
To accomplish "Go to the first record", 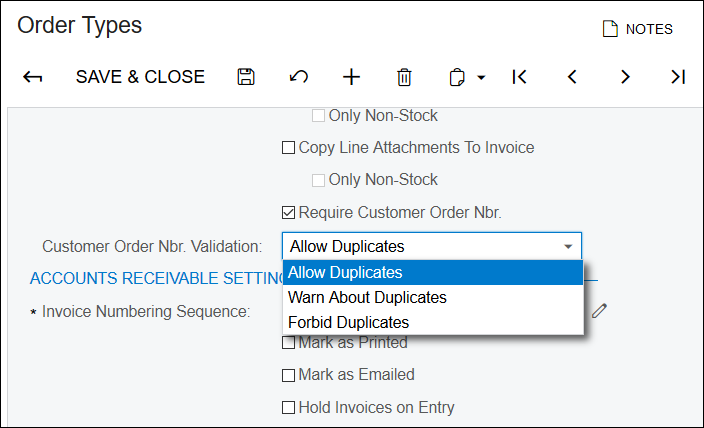I will click(519, 77).
